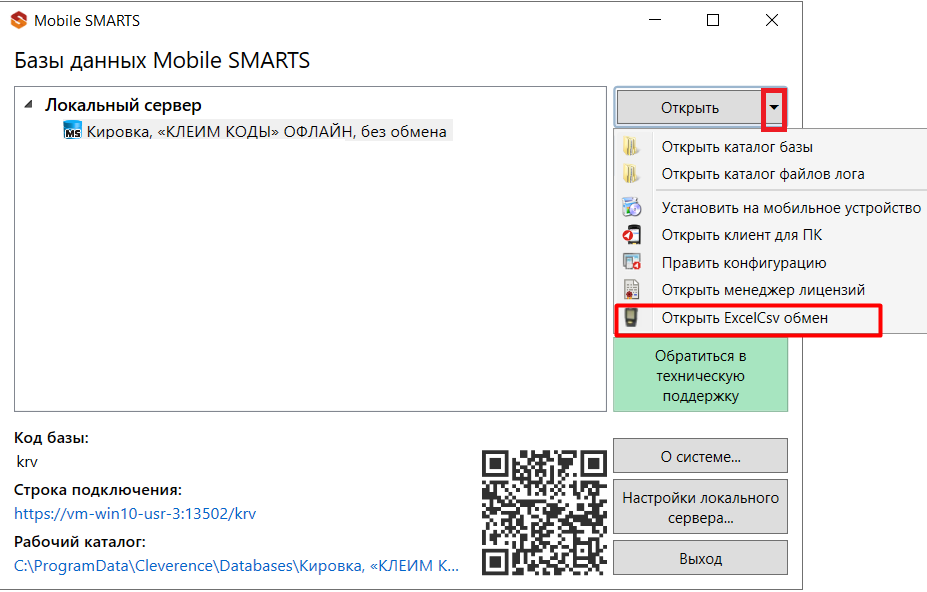Click the Открыть button
The width and height of the screenshot is (927, 592).
(x=690, y=108)
